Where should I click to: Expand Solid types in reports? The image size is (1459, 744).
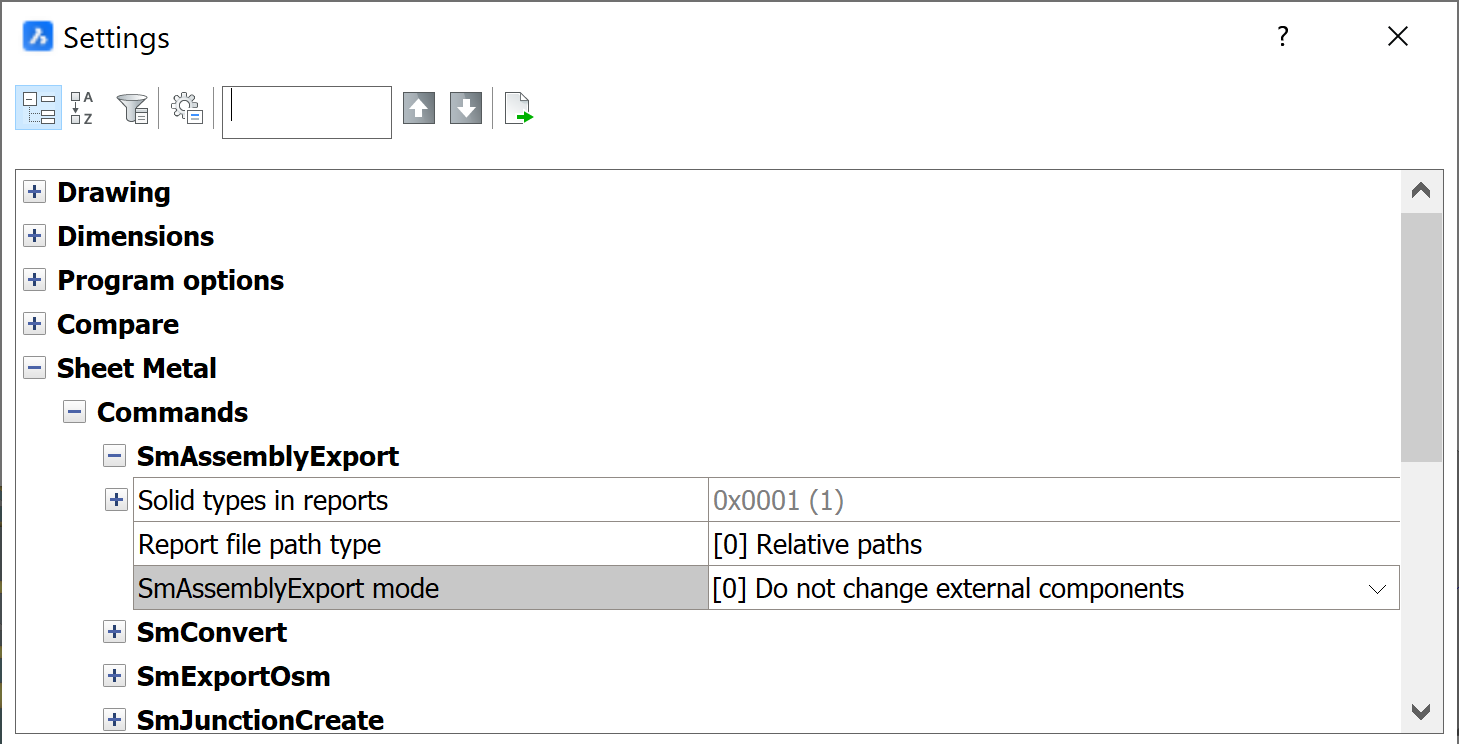pyautogui.click(x=115, y=500)
